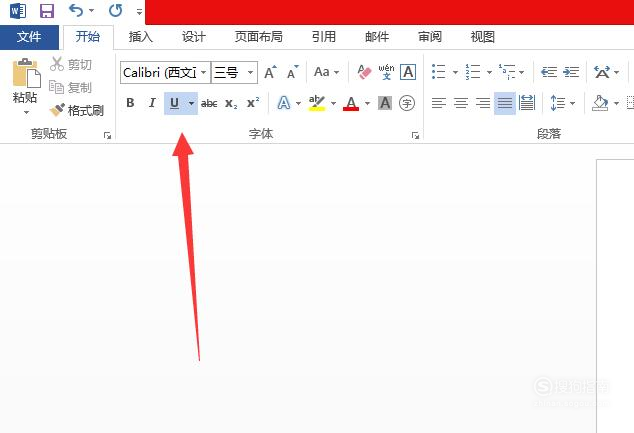Open the 文件 (File) menu
The width and height of the screenshot is (634, 433).
[29, 37]
